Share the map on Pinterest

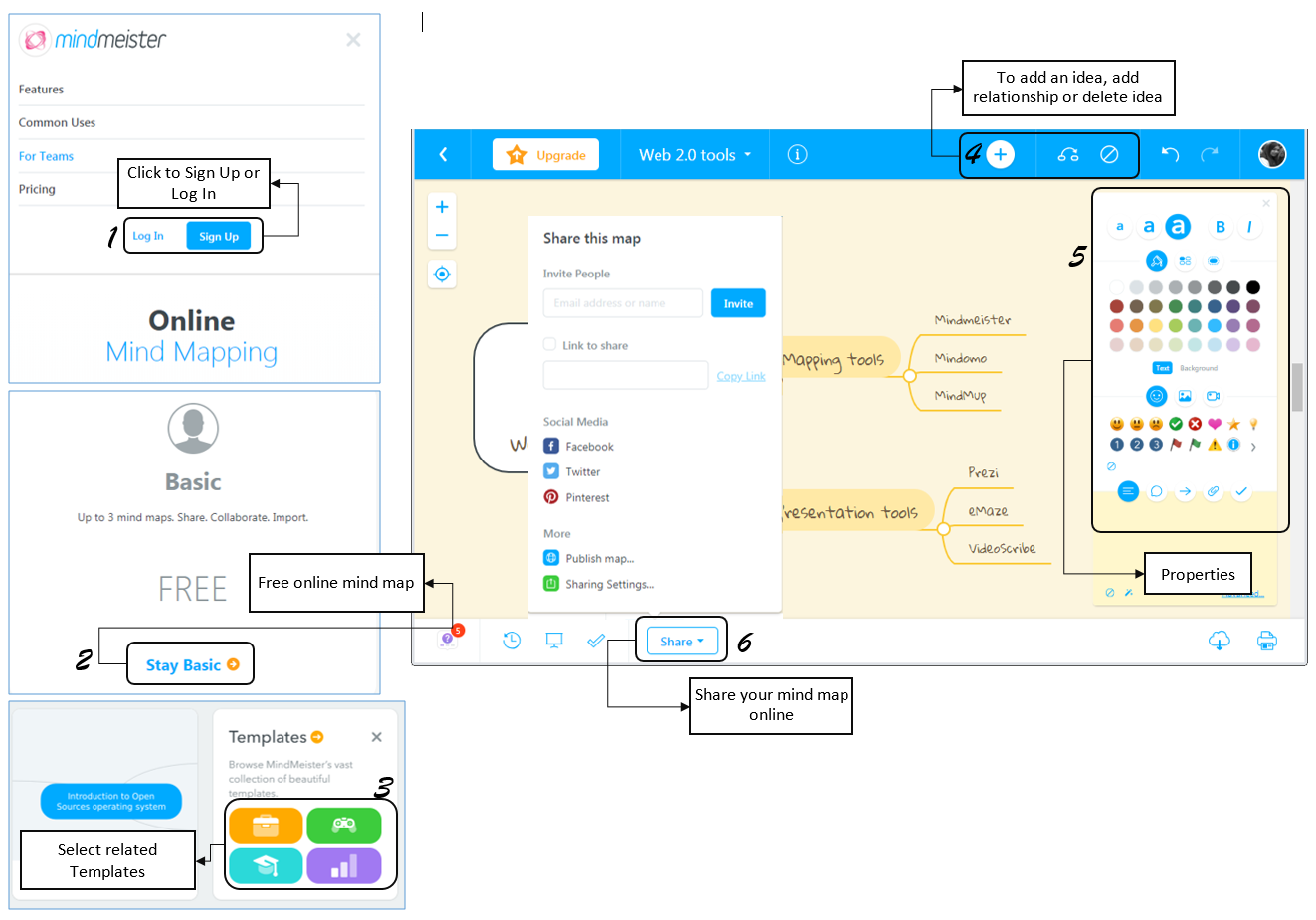576,497
